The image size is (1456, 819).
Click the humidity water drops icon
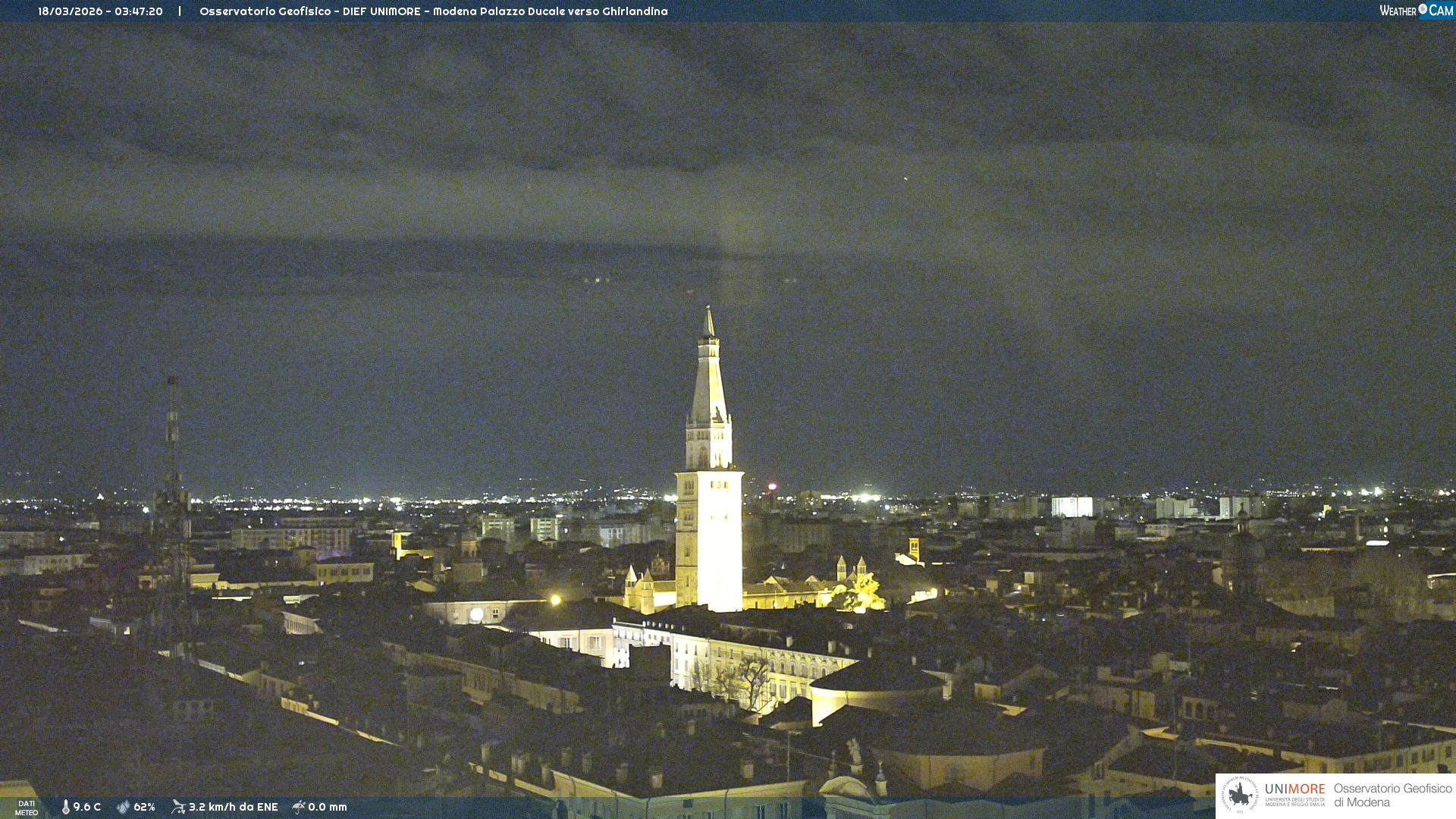point(123,807)
